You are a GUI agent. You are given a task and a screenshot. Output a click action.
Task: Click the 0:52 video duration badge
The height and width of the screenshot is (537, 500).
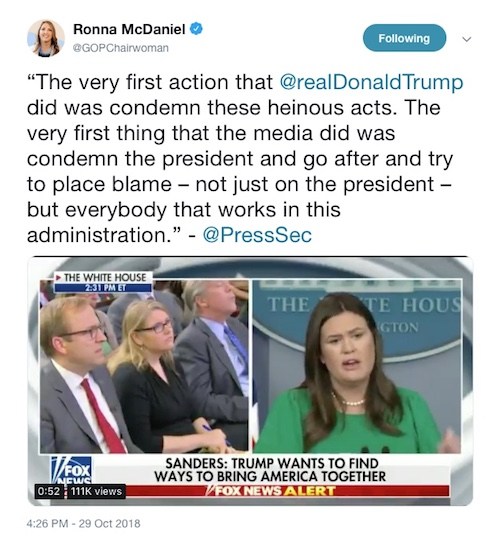coord(48,491)
